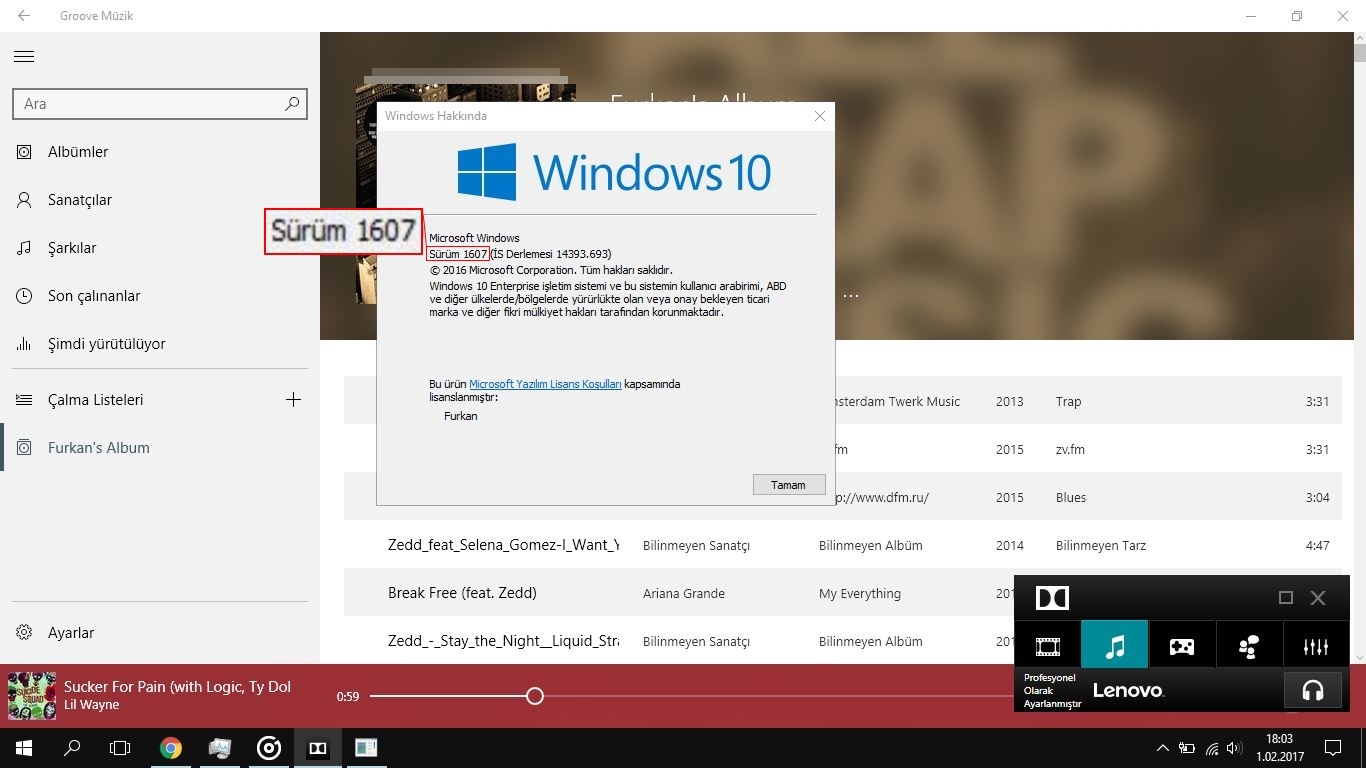Maximize the Dolby panel
This screenshot has width=1366, height=768.
tap(1286, 598)
